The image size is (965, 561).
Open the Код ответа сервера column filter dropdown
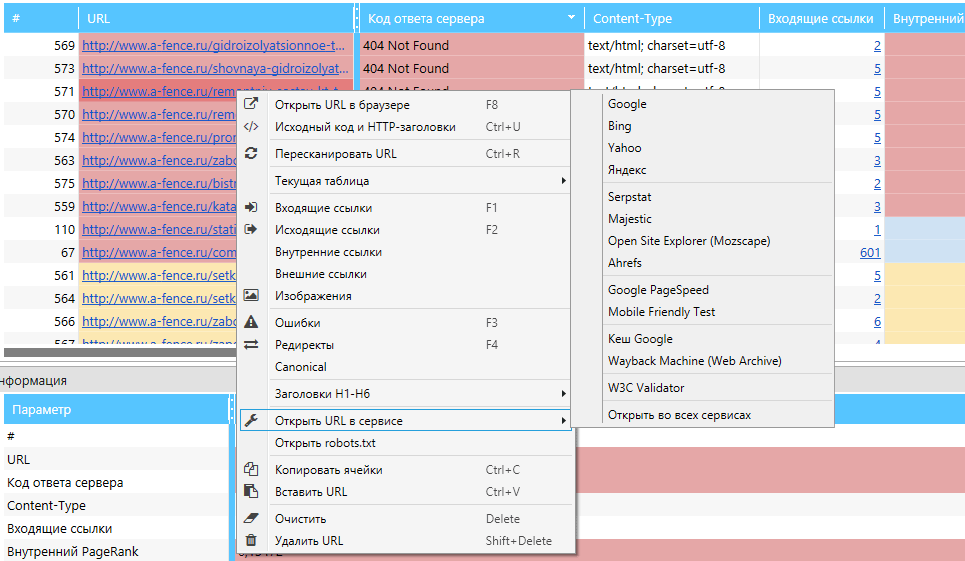click(x=571, y=18)
